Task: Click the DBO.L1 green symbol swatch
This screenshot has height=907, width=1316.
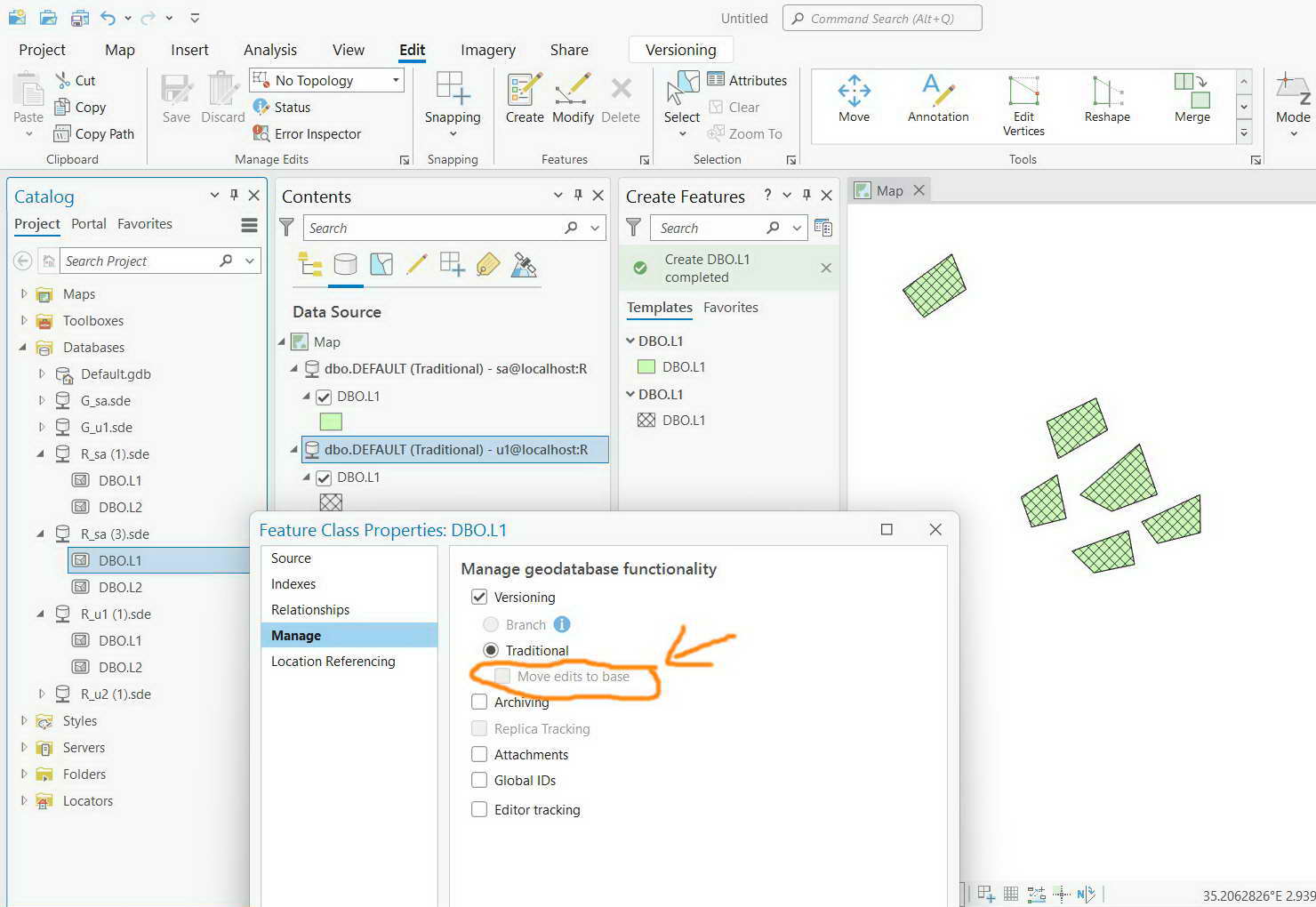Action: coord(646,366)
